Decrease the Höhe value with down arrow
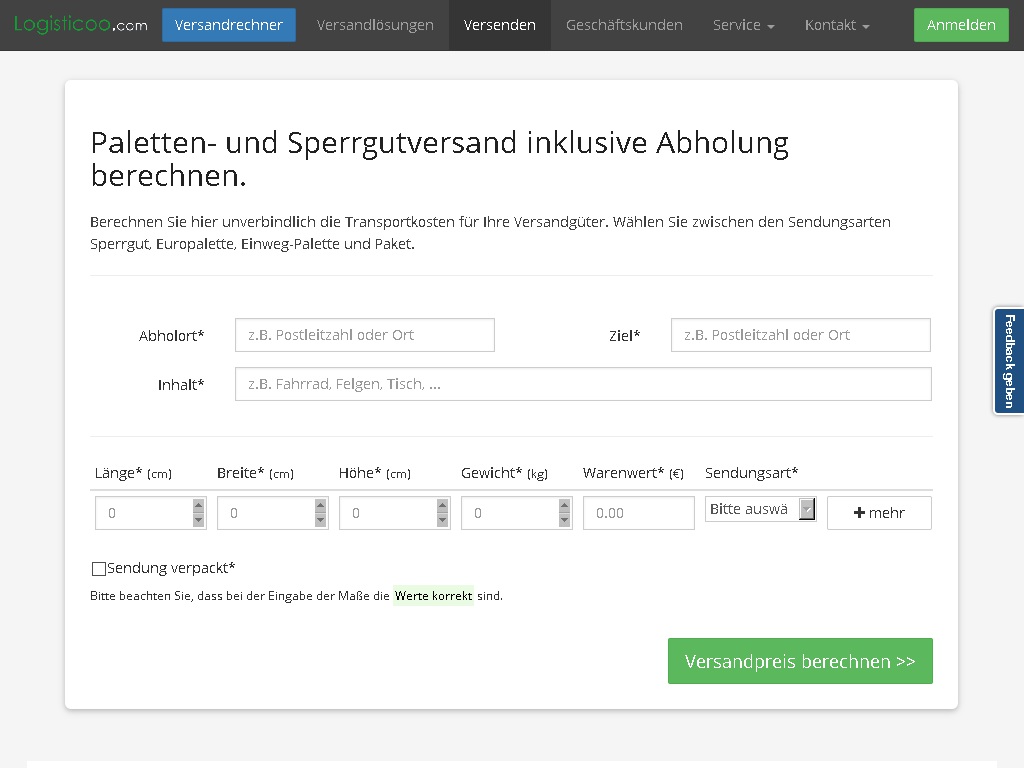Screen dimensions: 1024x768 tap(442, 520)
